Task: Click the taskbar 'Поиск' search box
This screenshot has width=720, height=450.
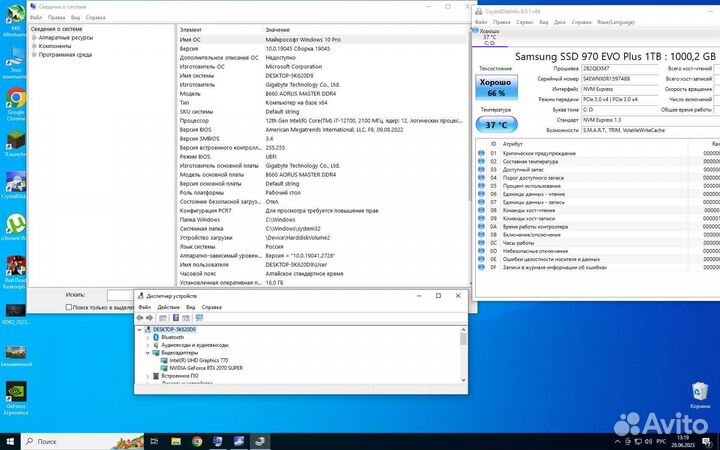Action: tap(84, 442)
